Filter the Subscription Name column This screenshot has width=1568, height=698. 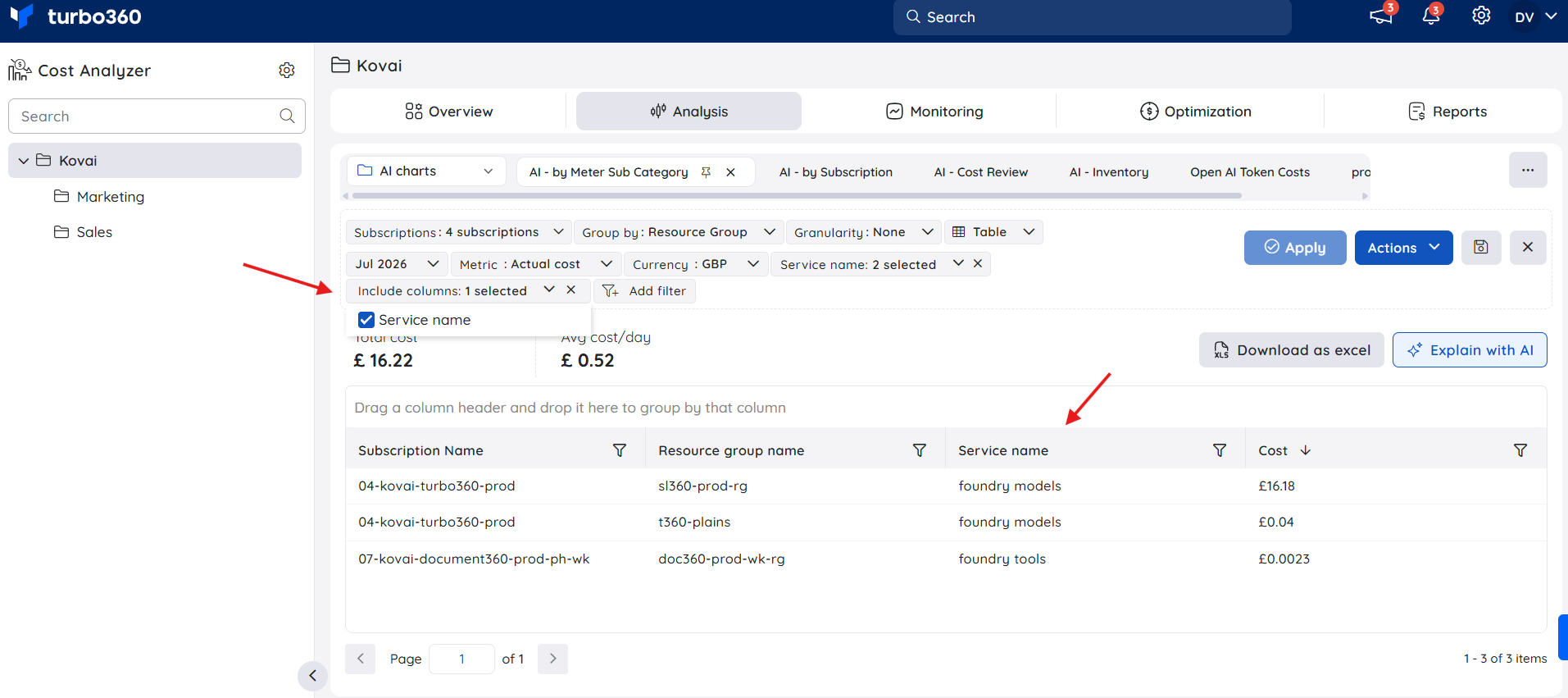[620, 450]
